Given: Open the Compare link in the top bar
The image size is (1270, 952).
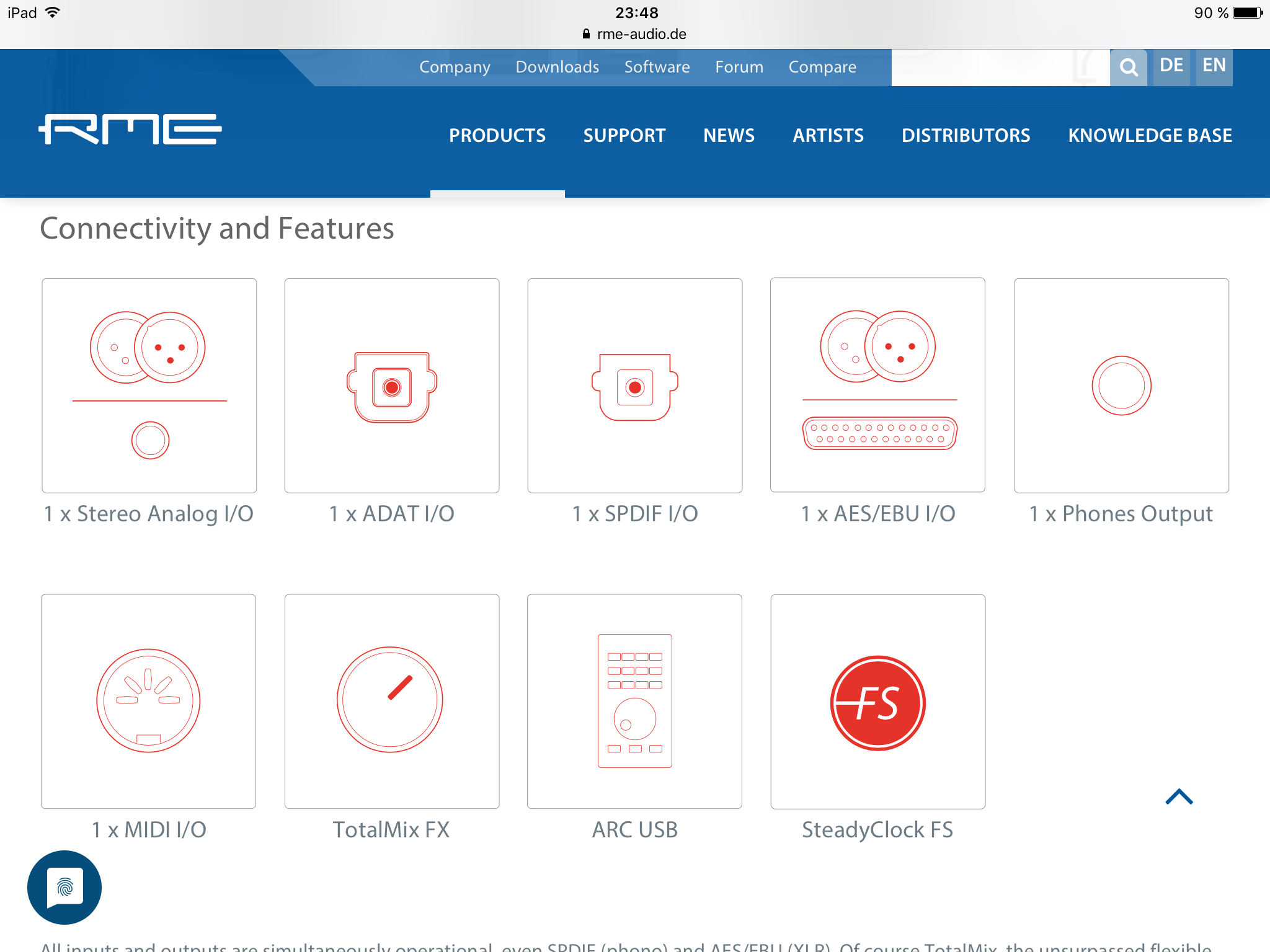Looking at the screenshot, I should coord(822,67).
